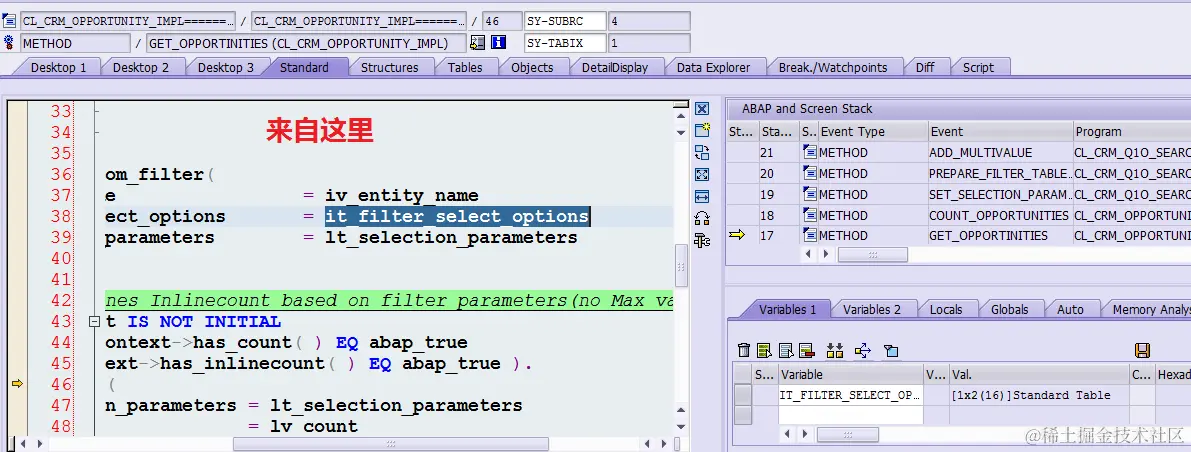Click the filter box icon in Variables toolbar
The height and width of the screenshot is (452, 1191).
(x=891, y=350)
